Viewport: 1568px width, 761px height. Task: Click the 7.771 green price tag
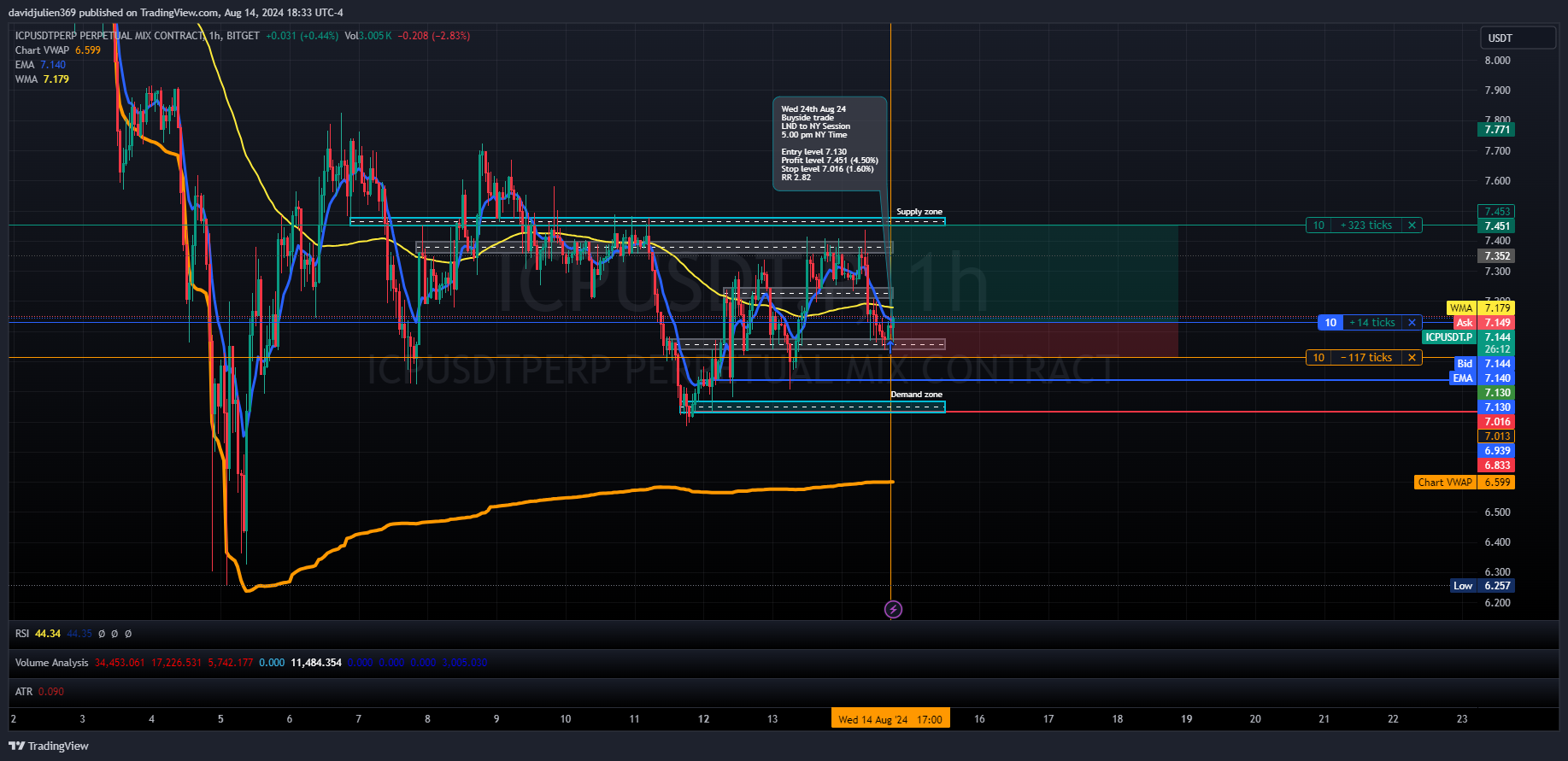[x=1496, y=130]
